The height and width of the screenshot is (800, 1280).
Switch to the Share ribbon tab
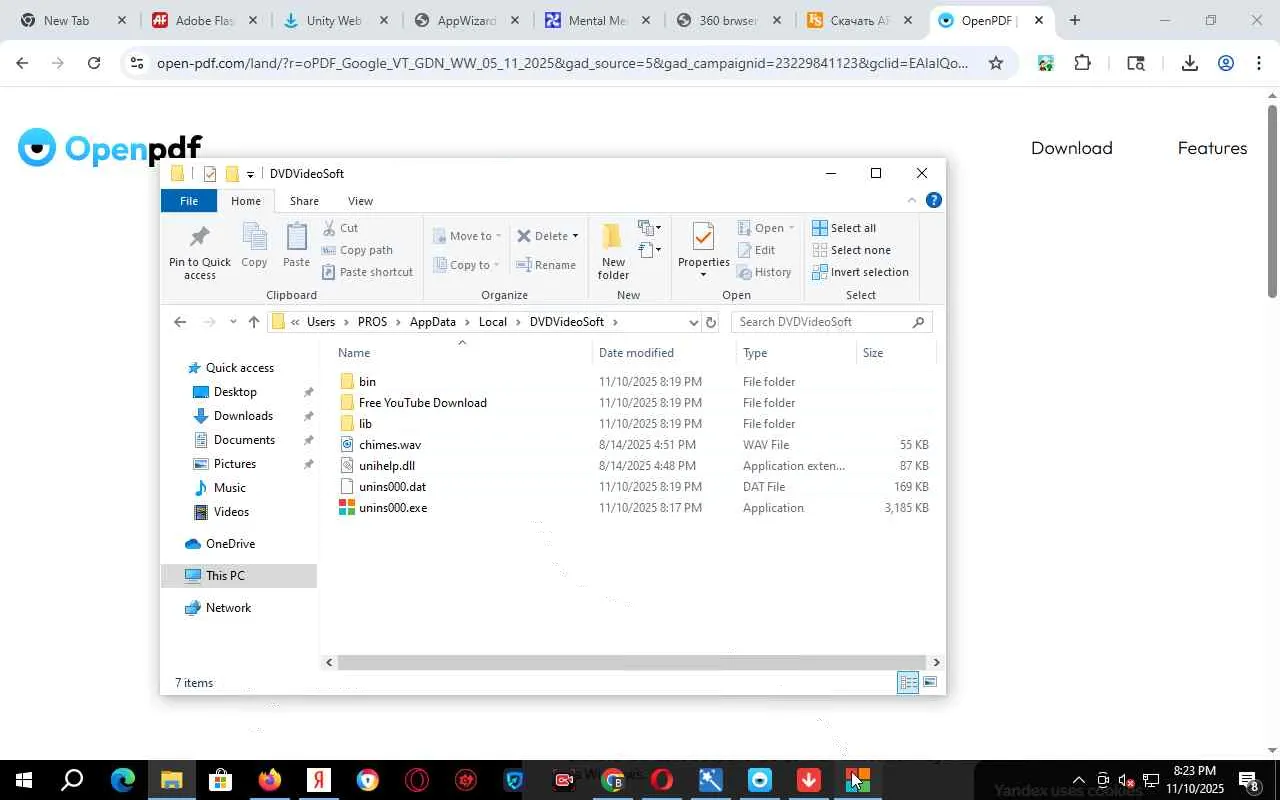point(304,201)
